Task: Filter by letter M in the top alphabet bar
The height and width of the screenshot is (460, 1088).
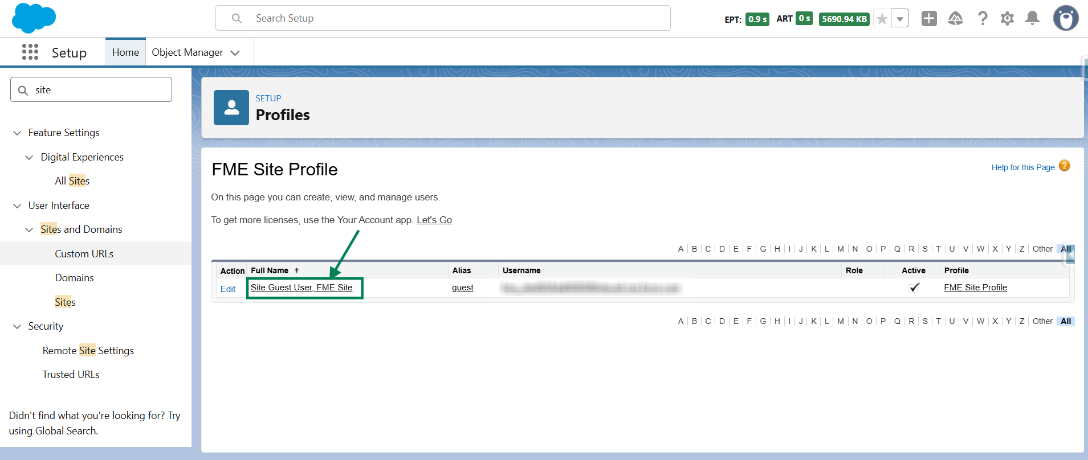Action: click(x=840, y=249)
